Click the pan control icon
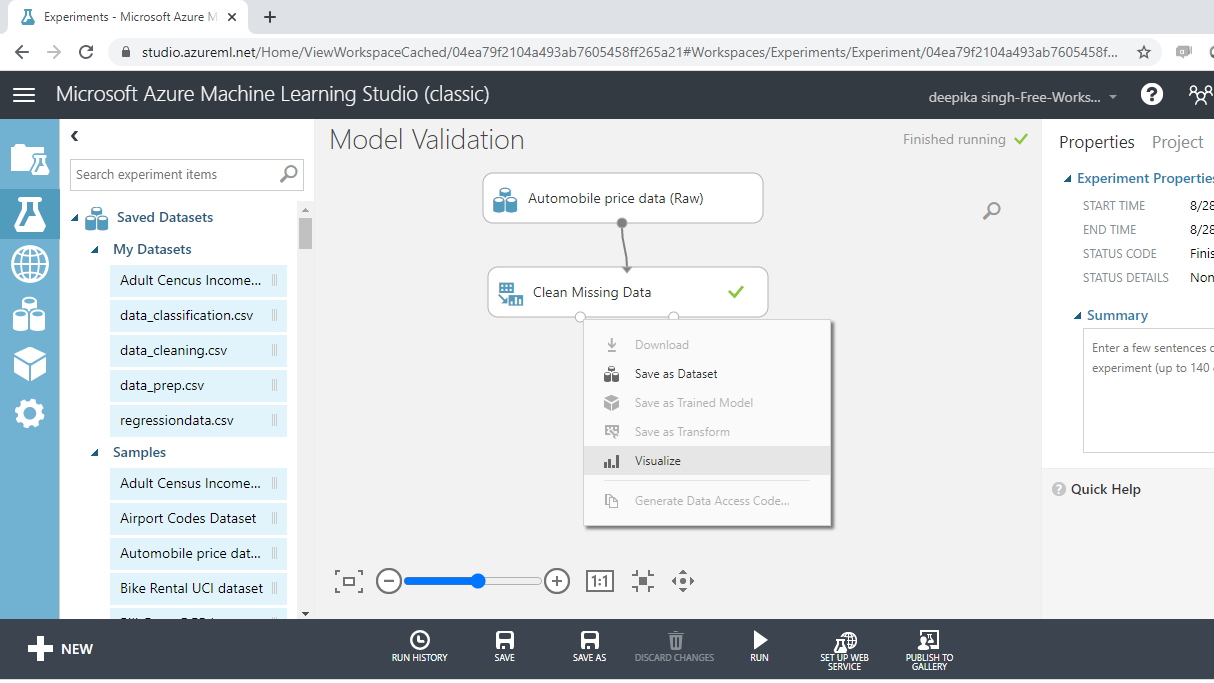Viewport: 1214px width, 683px height. pos(683,581)
